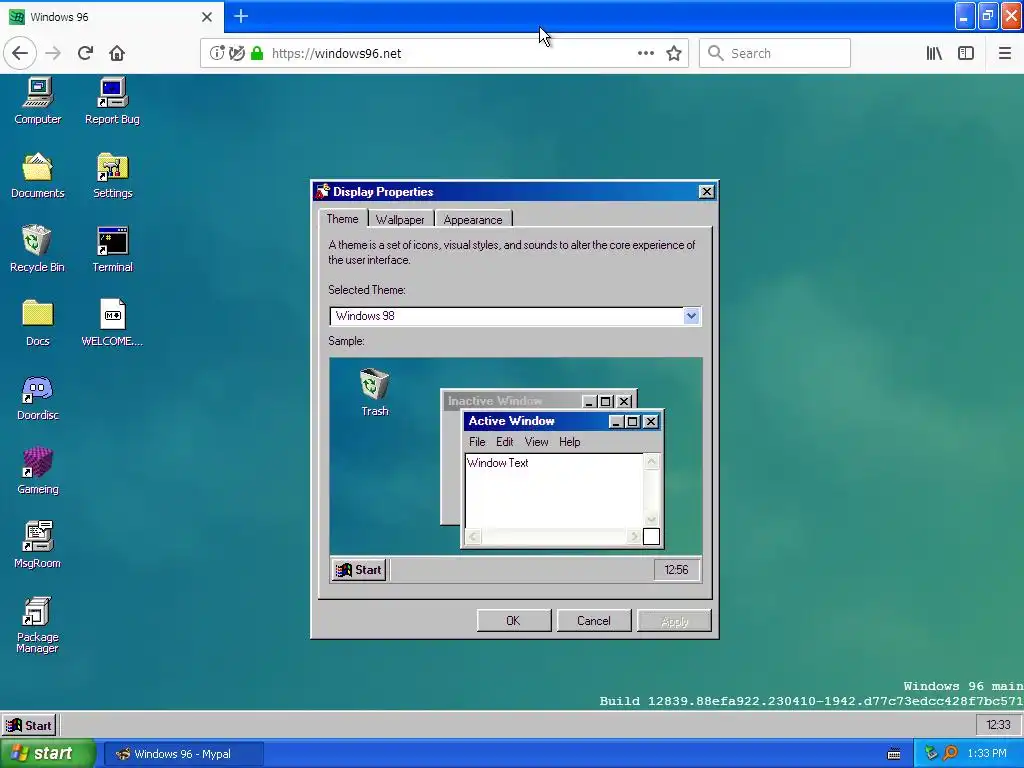
Task: Click Edit in the sample Active Window
Action: (x=504, y=442)
